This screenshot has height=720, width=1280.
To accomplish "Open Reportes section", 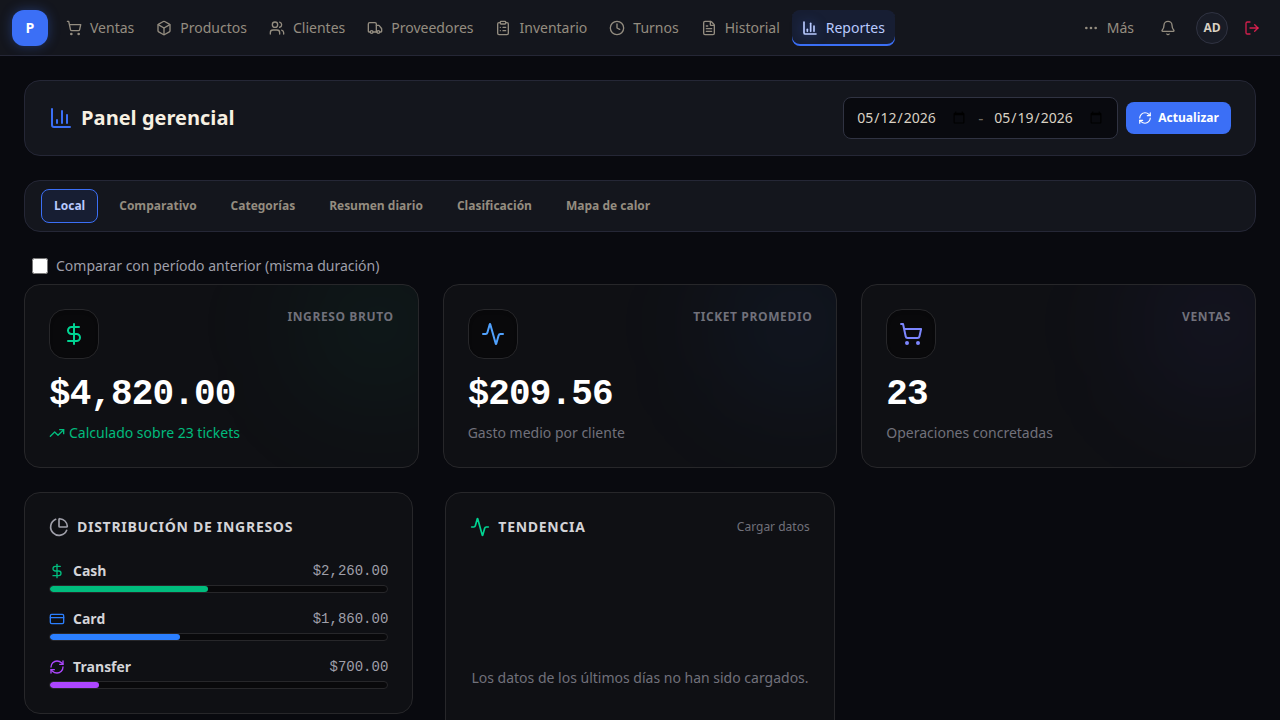I will coord(843,28).
